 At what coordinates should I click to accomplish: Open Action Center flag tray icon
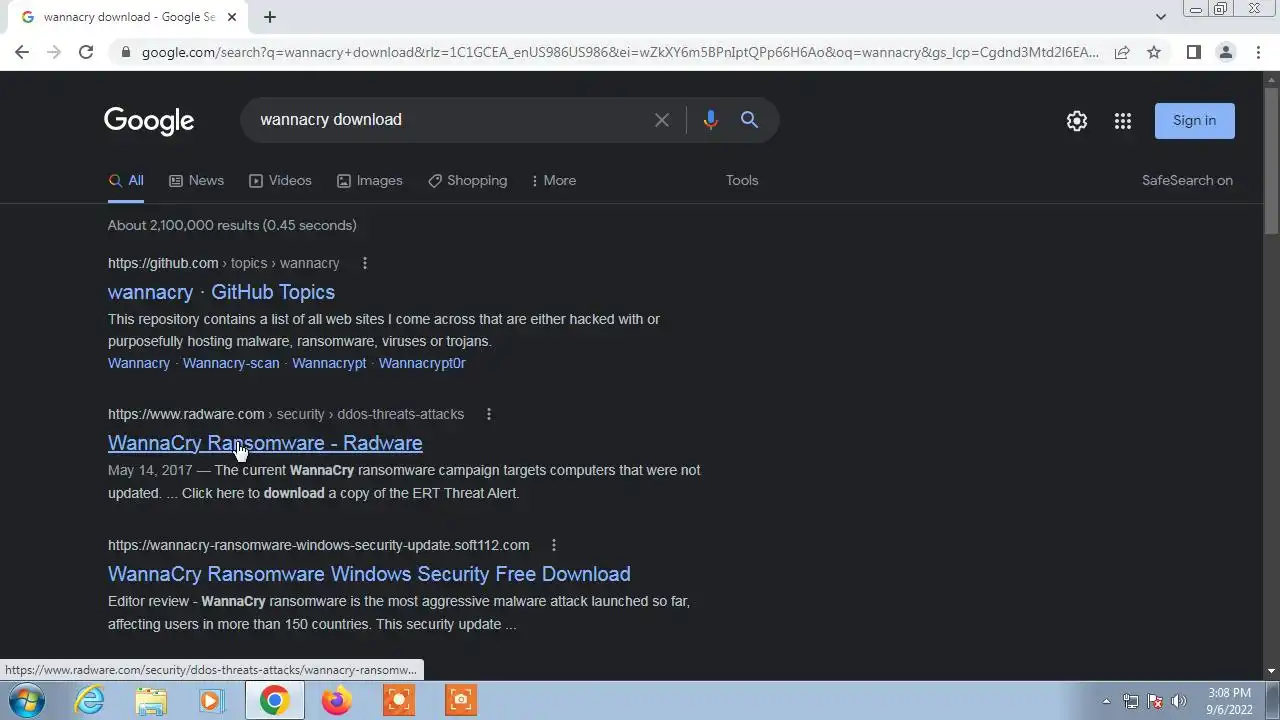point(1155,701)
